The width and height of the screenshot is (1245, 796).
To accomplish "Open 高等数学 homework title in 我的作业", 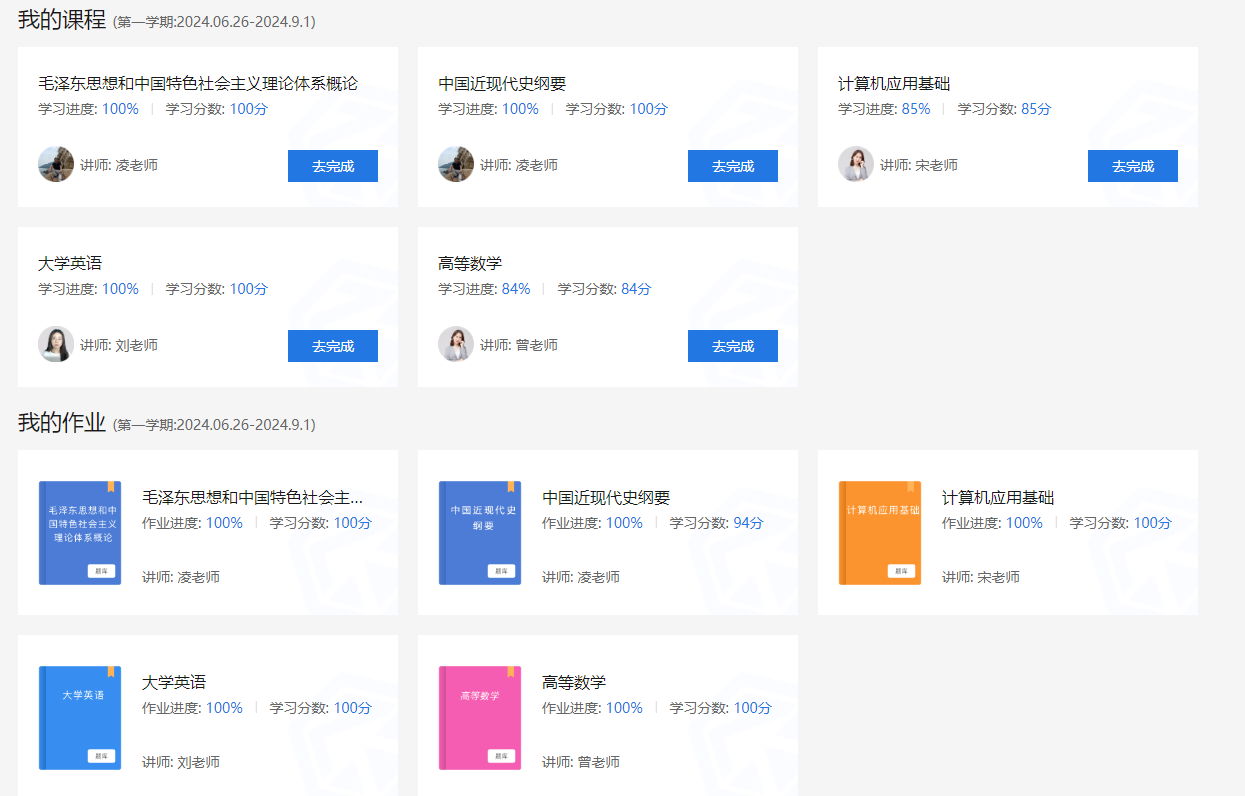I will (573, 682).
